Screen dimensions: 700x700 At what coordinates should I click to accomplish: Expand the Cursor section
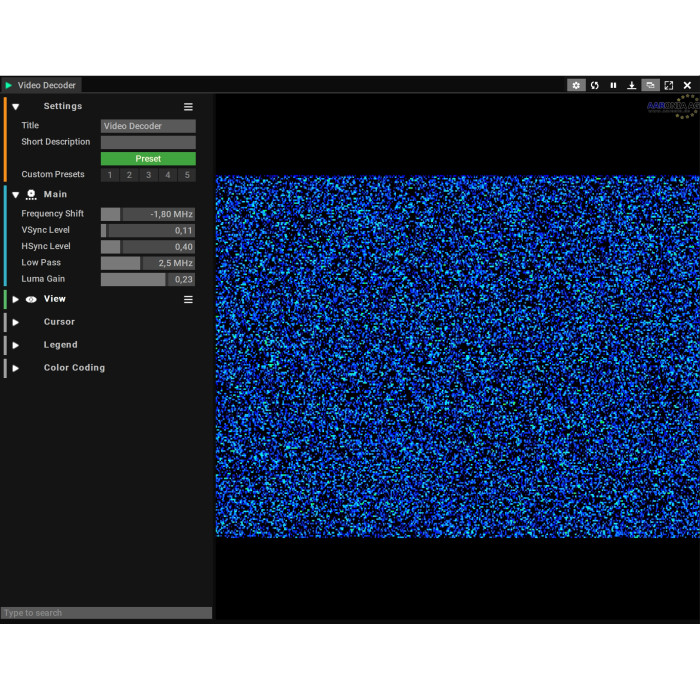tap(16, 322)
